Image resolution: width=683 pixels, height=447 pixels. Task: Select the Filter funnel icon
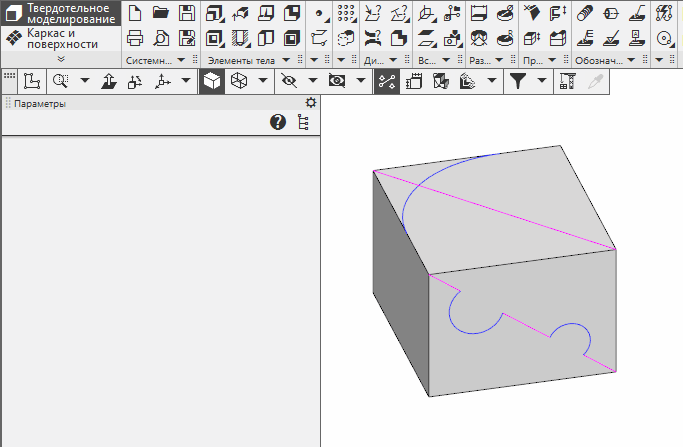(518, 82)
